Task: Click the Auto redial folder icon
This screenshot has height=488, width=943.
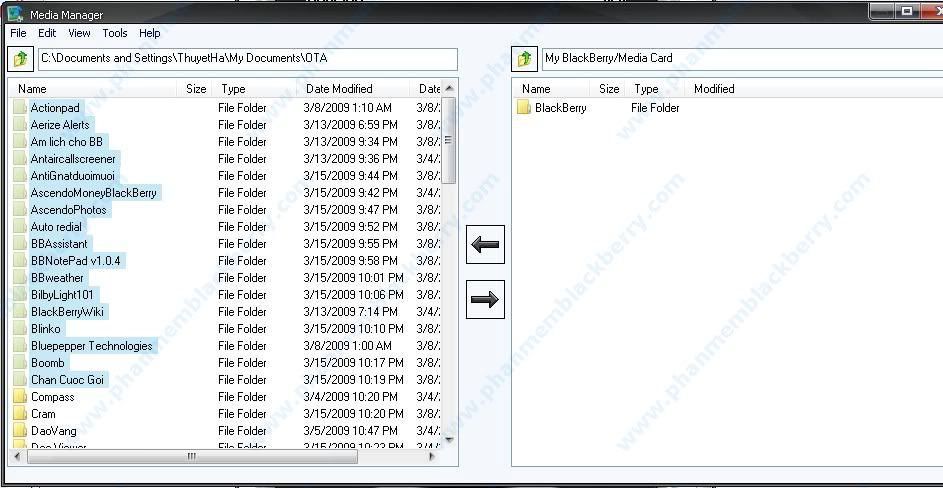Action: tap(20, 227)
